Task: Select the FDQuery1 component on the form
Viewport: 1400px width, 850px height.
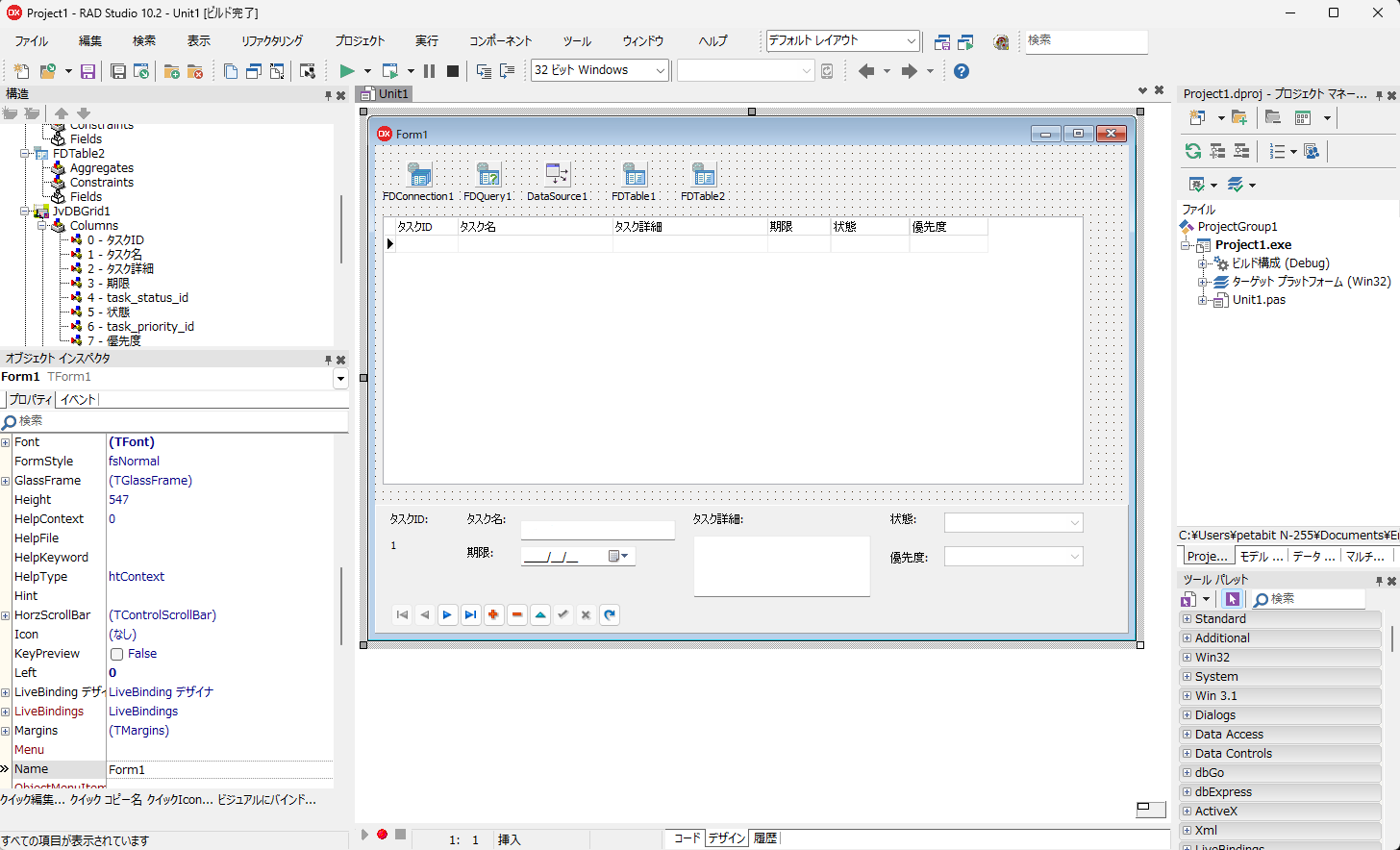Action: [x=487, y=175]
